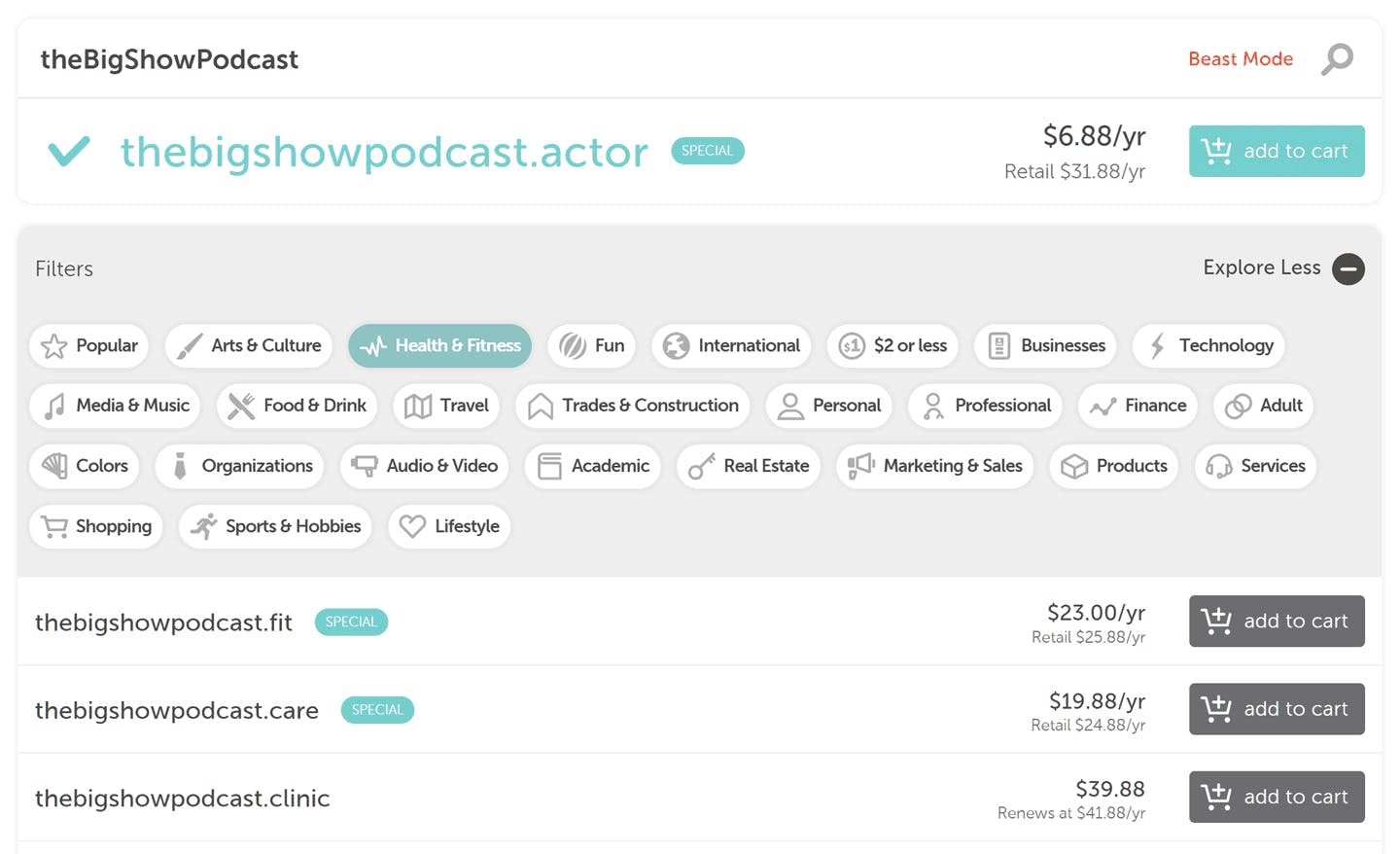Click the cart icon for thebigshowpodcast.fit
Image resolution: width=1400 pixels, height=854 pixels.
(x=1216, y=621)
